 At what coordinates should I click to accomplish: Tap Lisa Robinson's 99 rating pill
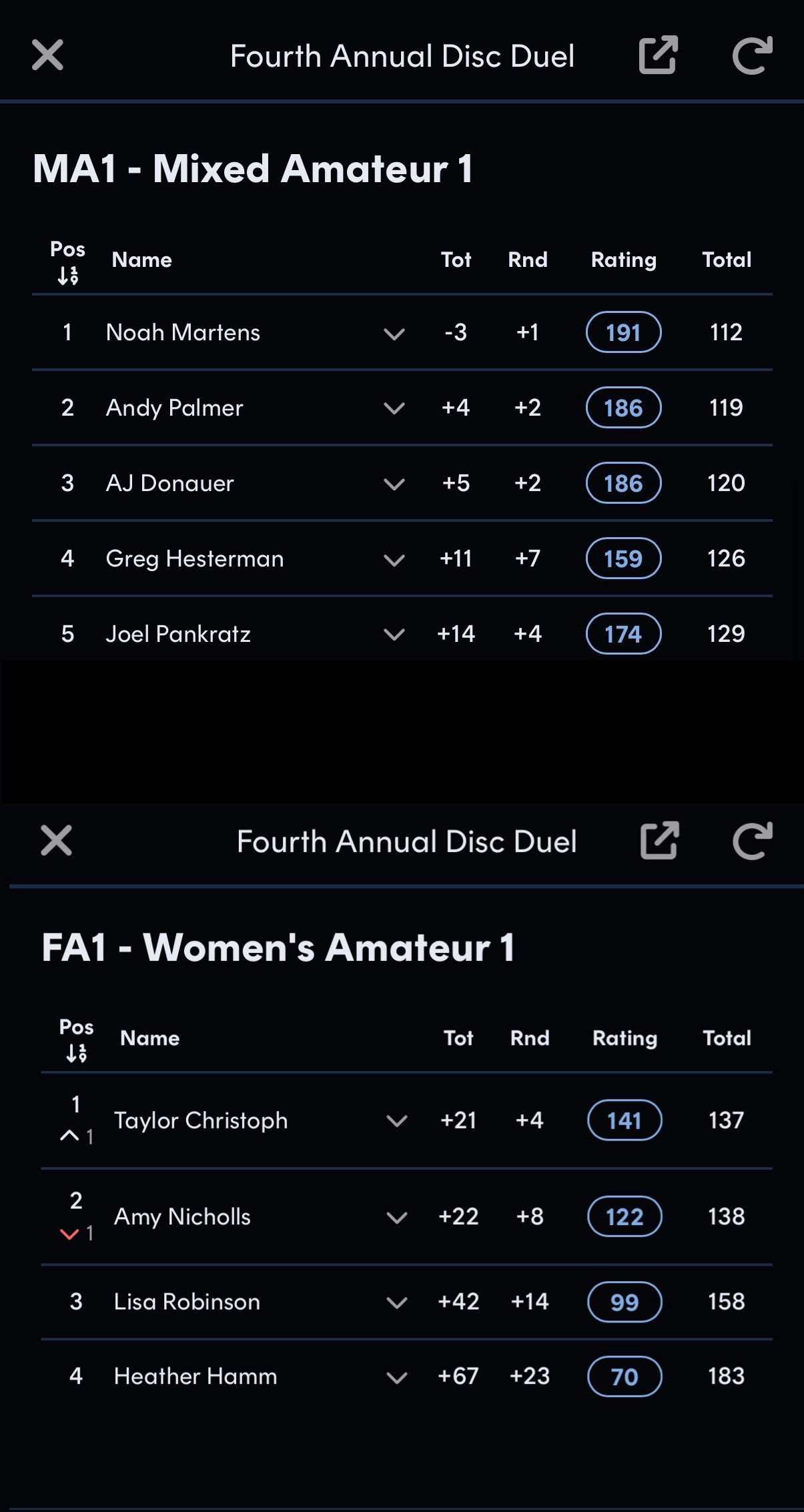pyautogui.click(x=625, y=1302)
